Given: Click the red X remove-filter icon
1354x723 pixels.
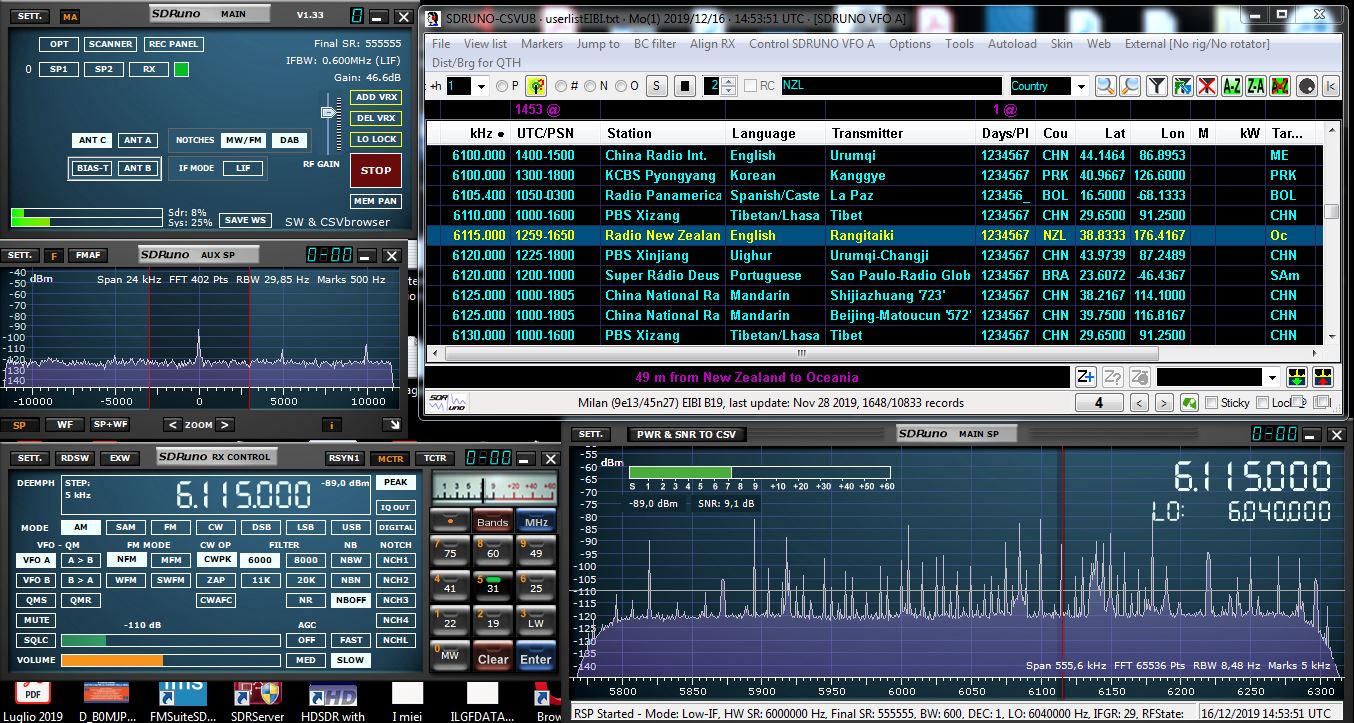Looking at the screenshot, I should tap(1207, 86).
